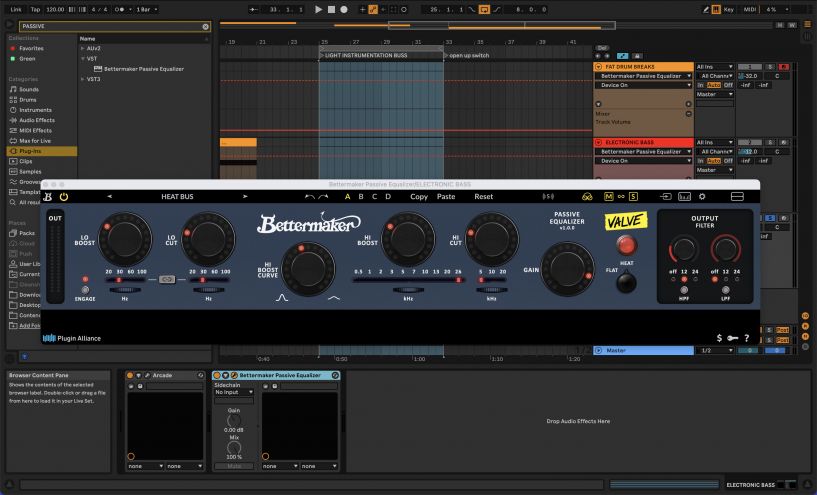Toggle the HPF output filter button
The width and height of the screenshot is (817, 495).
pyautogui.click(x=684, y=290)
